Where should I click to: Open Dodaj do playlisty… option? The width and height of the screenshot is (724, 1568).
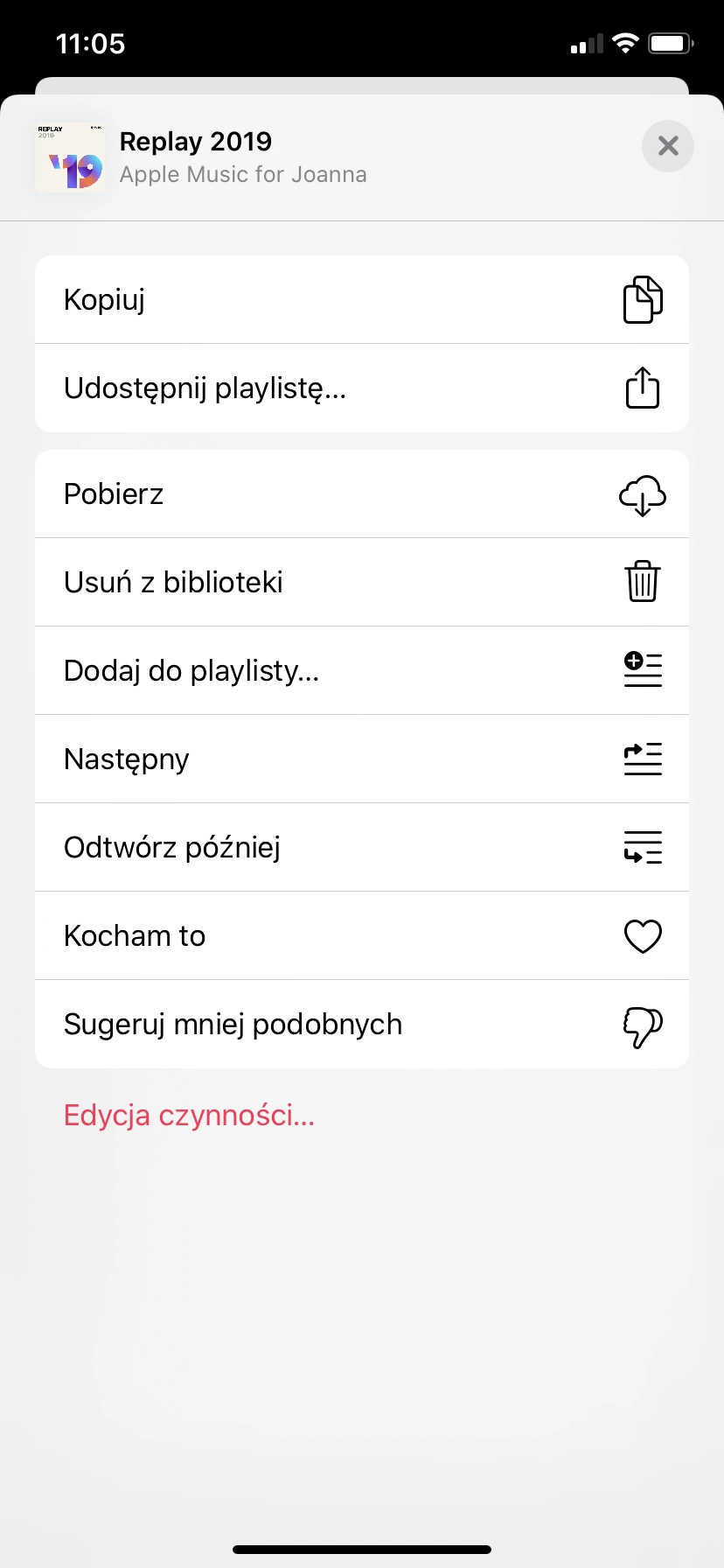pos(362,670)
